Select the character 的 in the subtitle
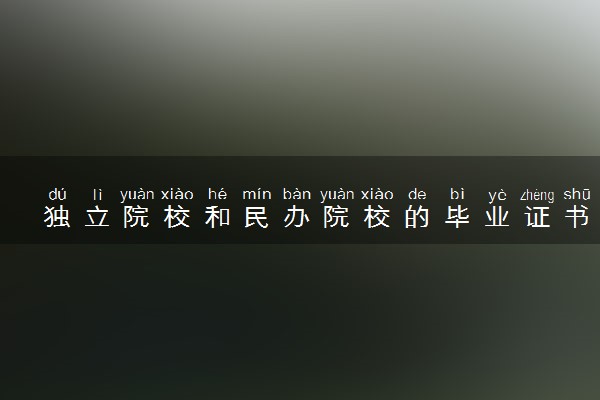This screenshot has height=400, width=600. coord(417,217)
